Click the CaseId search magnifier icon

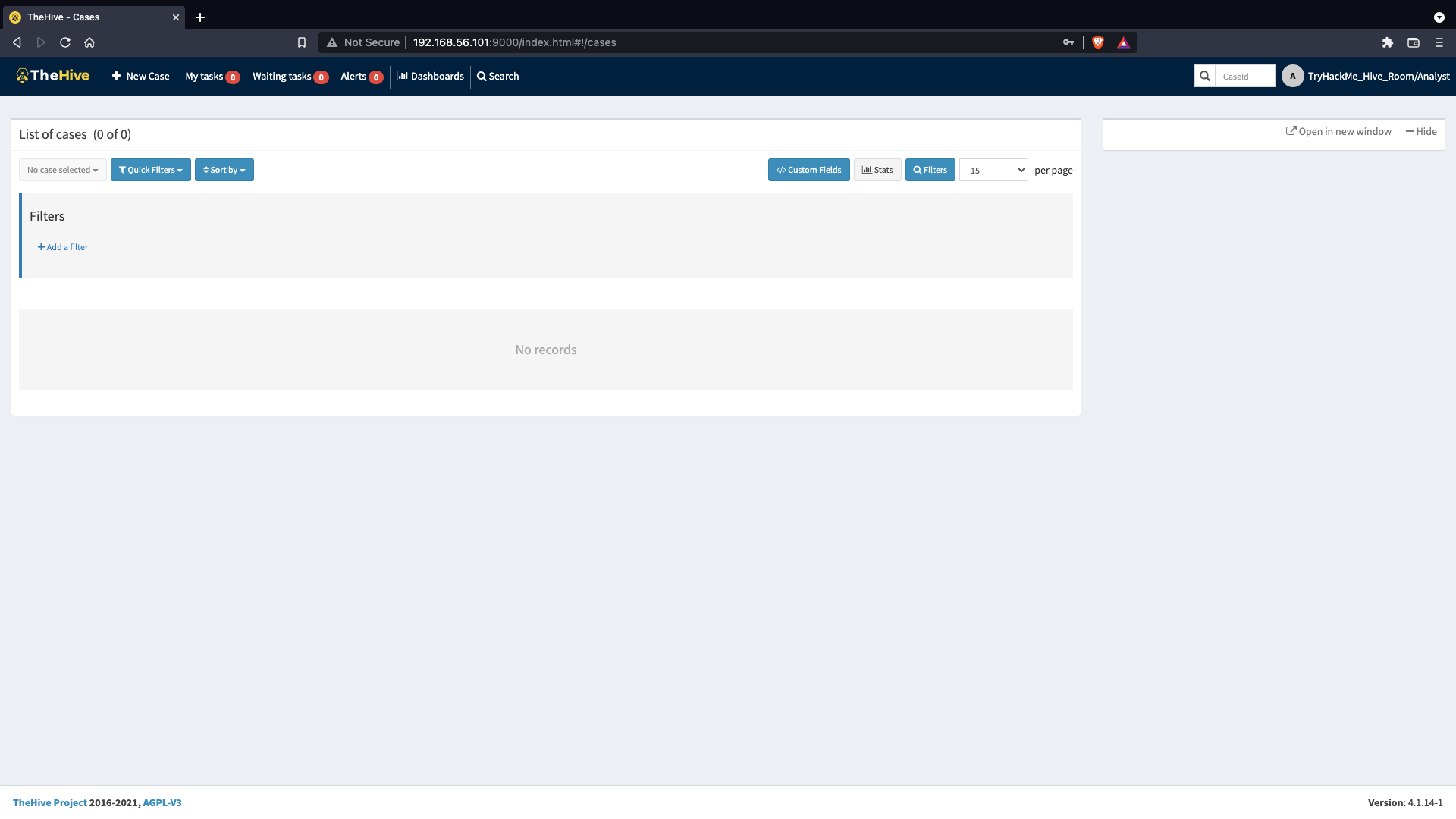pyautogui.click(x=1204, y=76)
